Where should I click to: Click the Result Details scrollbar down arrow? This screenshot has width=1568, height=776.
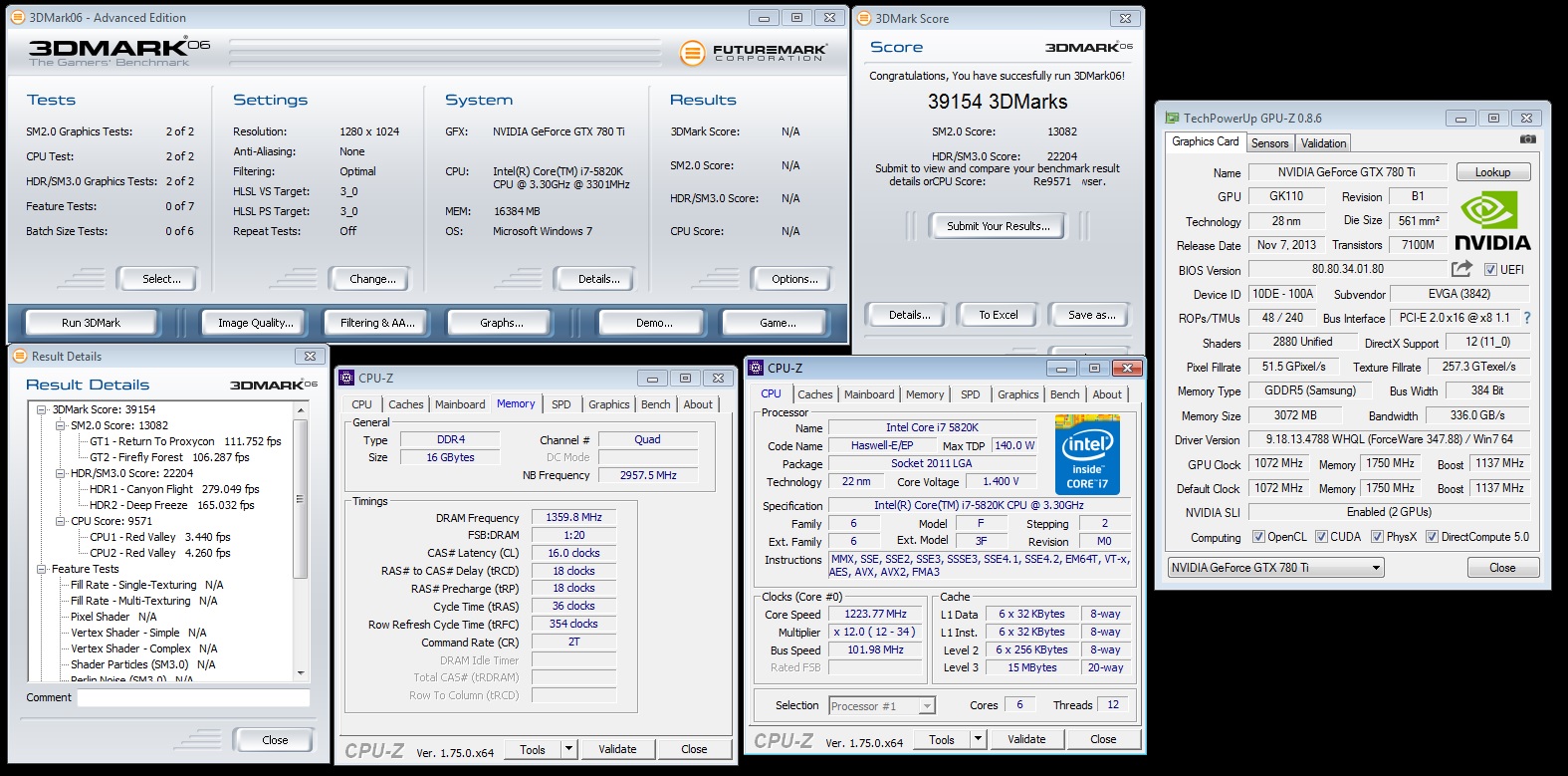pos(300,673)
